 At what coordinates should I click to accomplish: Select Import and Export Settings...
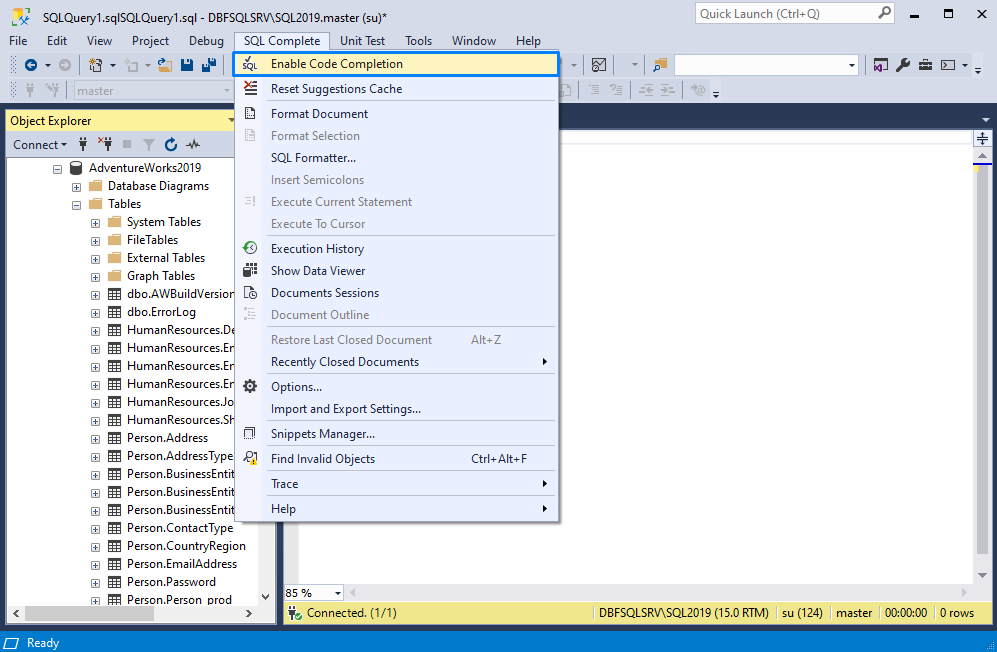point(345,408)
